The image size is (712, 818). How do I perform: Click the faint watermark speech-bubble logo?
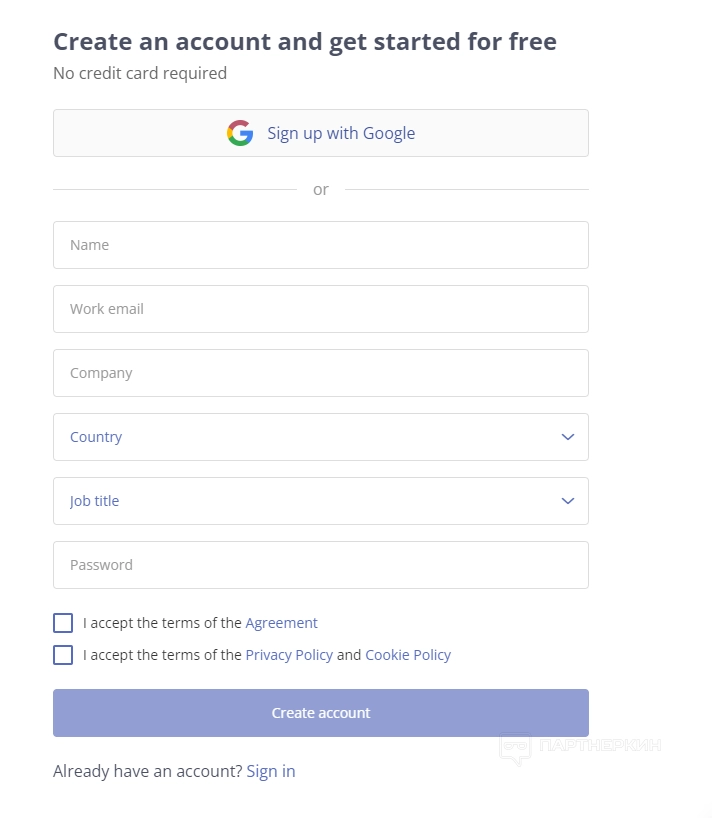point(515,749)
